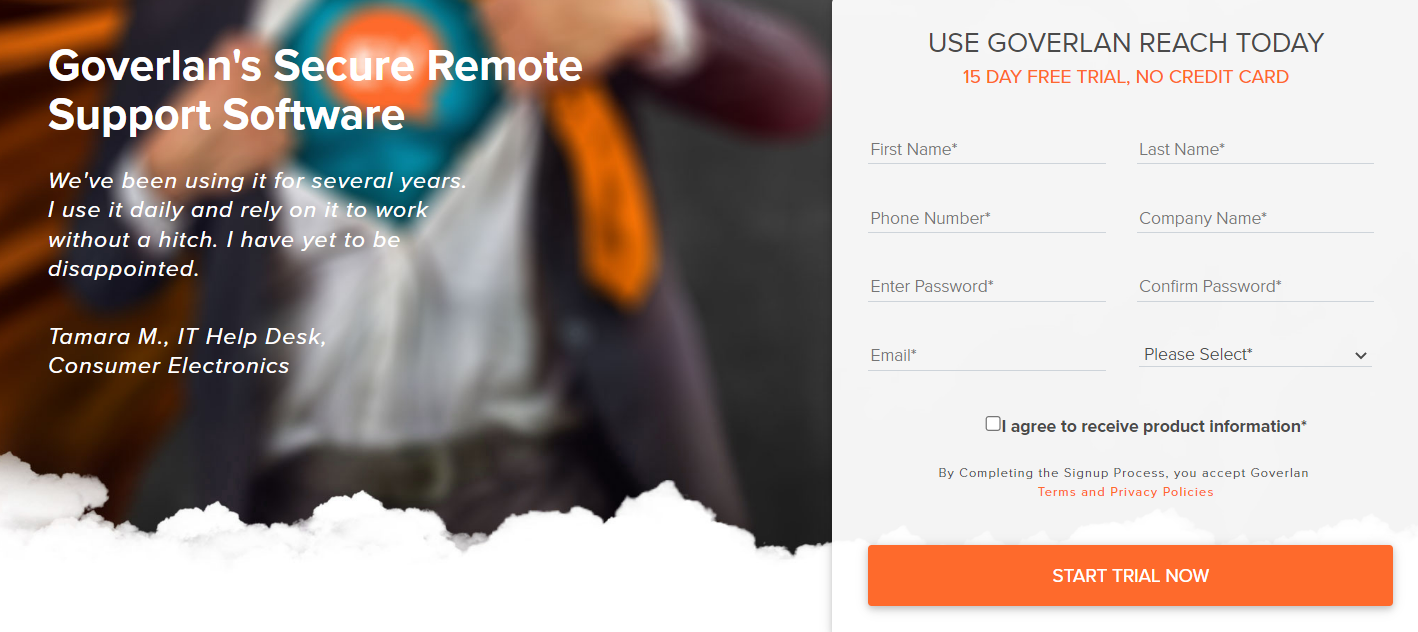Focus the Enter Password field
This screenshot has height=632, width=1418.
[x=987, y=286]
